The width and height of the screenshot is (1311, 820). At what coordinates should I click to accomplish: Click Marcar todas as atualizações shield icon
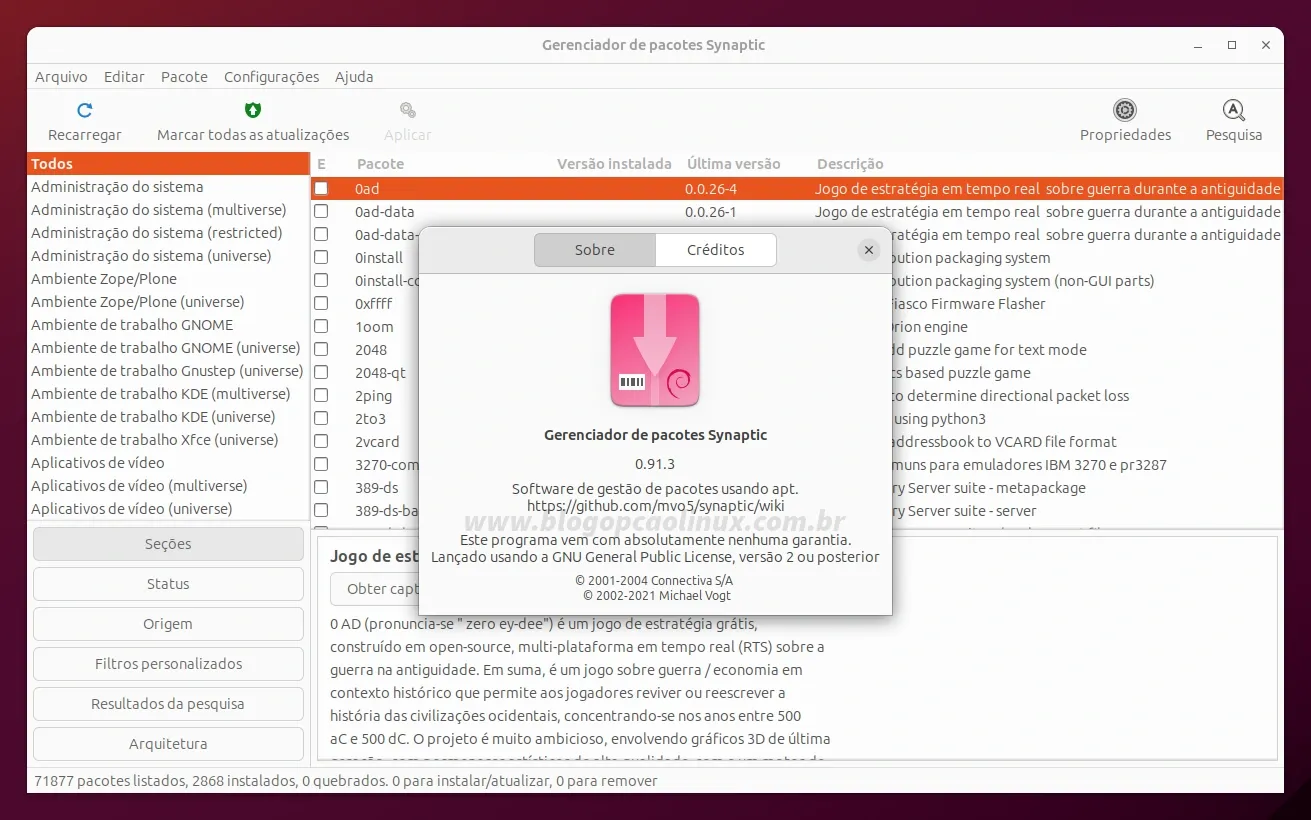[253, 110]
